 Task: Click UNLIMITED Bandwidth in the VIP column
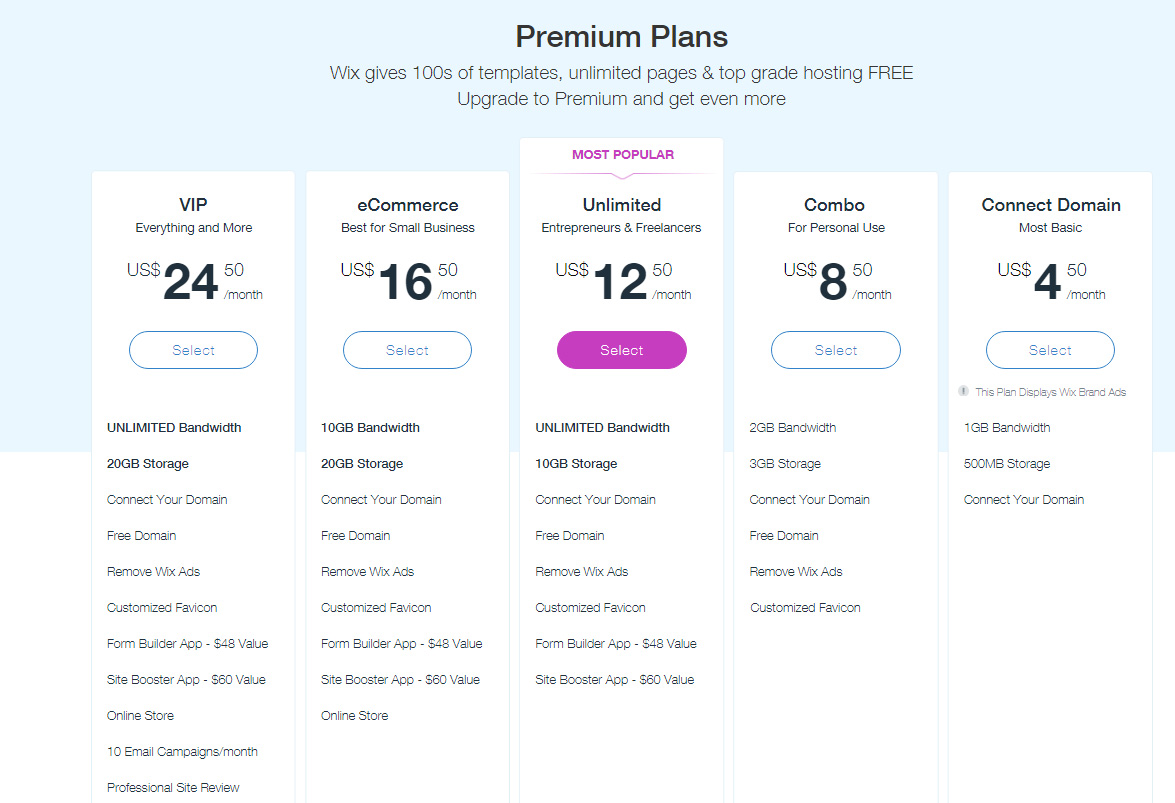pos(173,427)
